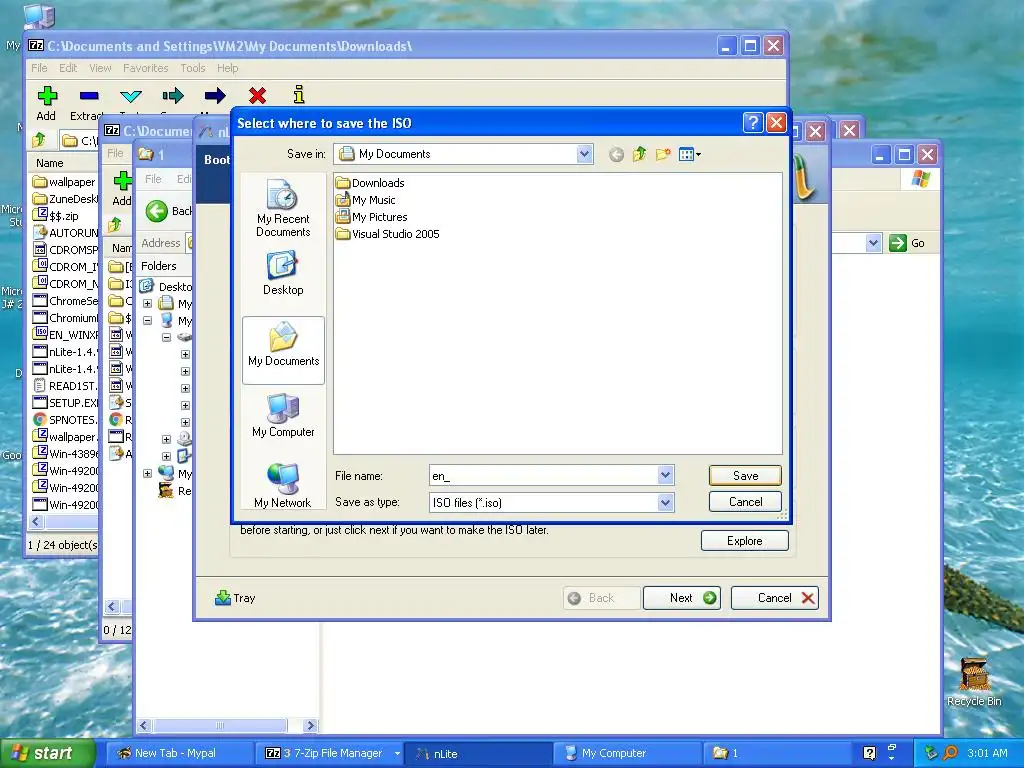Click the red Delete X icon in 7-Zip
This screenshot has height=768, width=1024.
click(x=257, y=96)
